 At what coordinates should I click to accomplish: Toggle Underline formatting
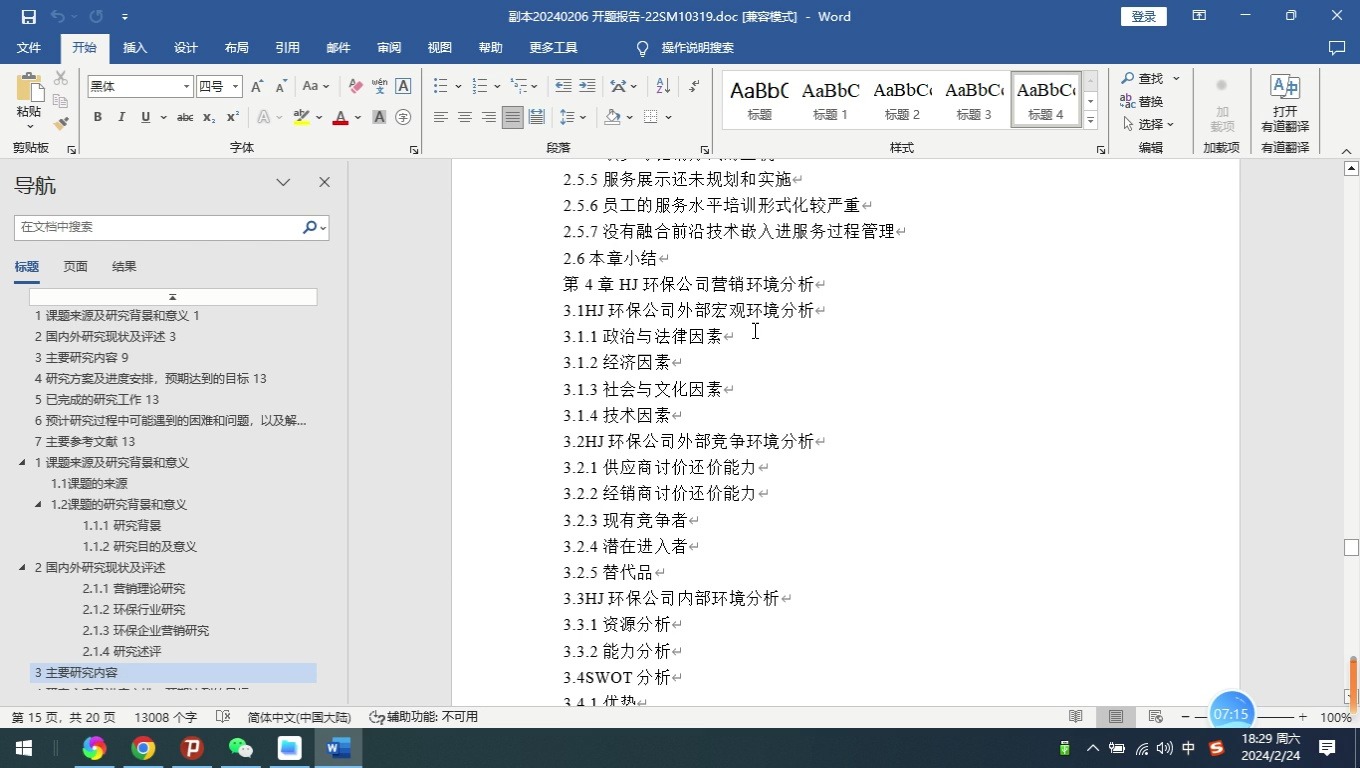[146, 117]
